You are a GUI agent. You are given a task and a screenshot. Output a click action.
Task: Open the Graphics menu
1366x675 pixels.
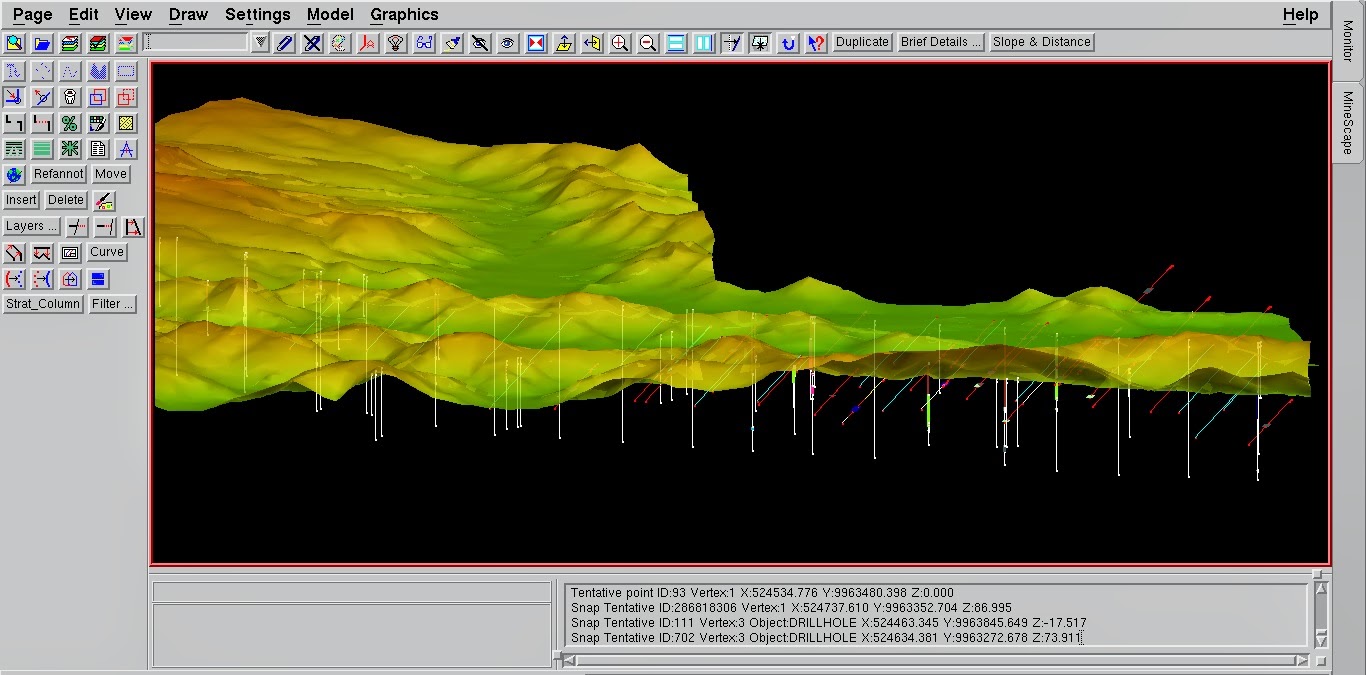[x=404, y=14]
